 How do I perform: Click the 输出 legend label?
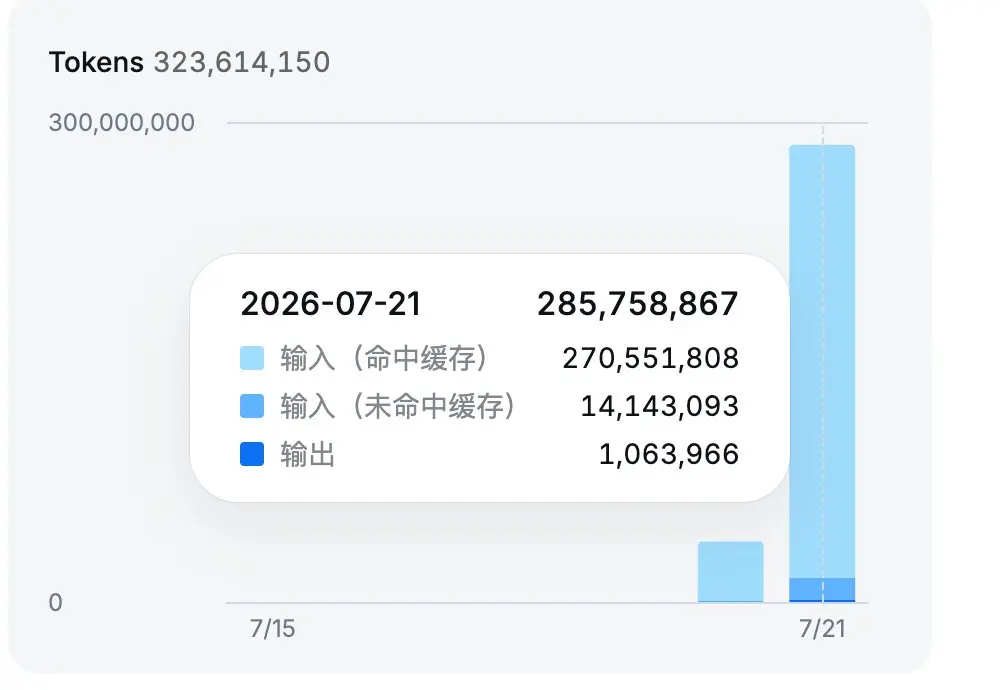coord(307,454)
